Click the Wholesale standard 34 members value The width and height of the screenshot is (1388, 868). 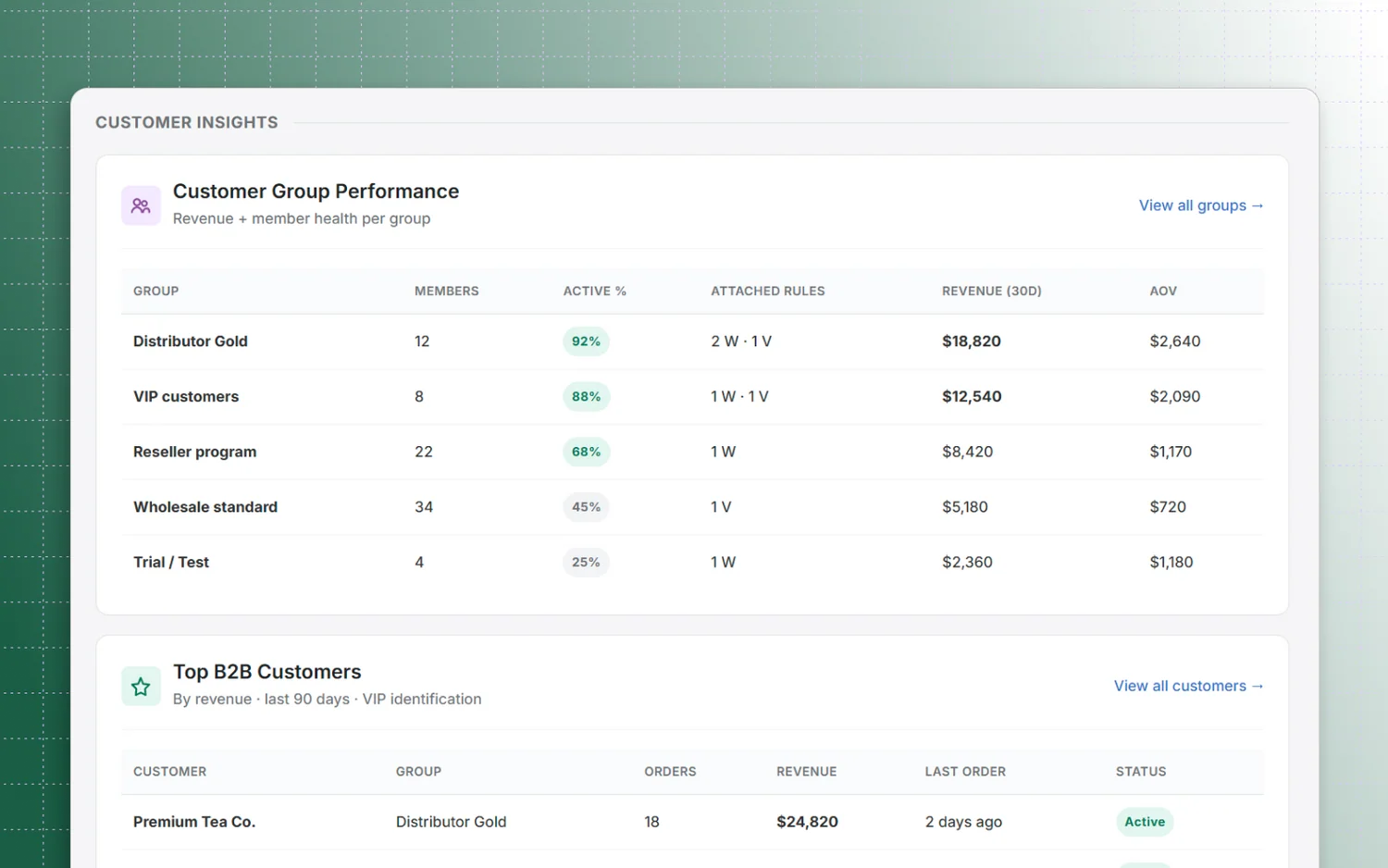(x=424, y=507)
